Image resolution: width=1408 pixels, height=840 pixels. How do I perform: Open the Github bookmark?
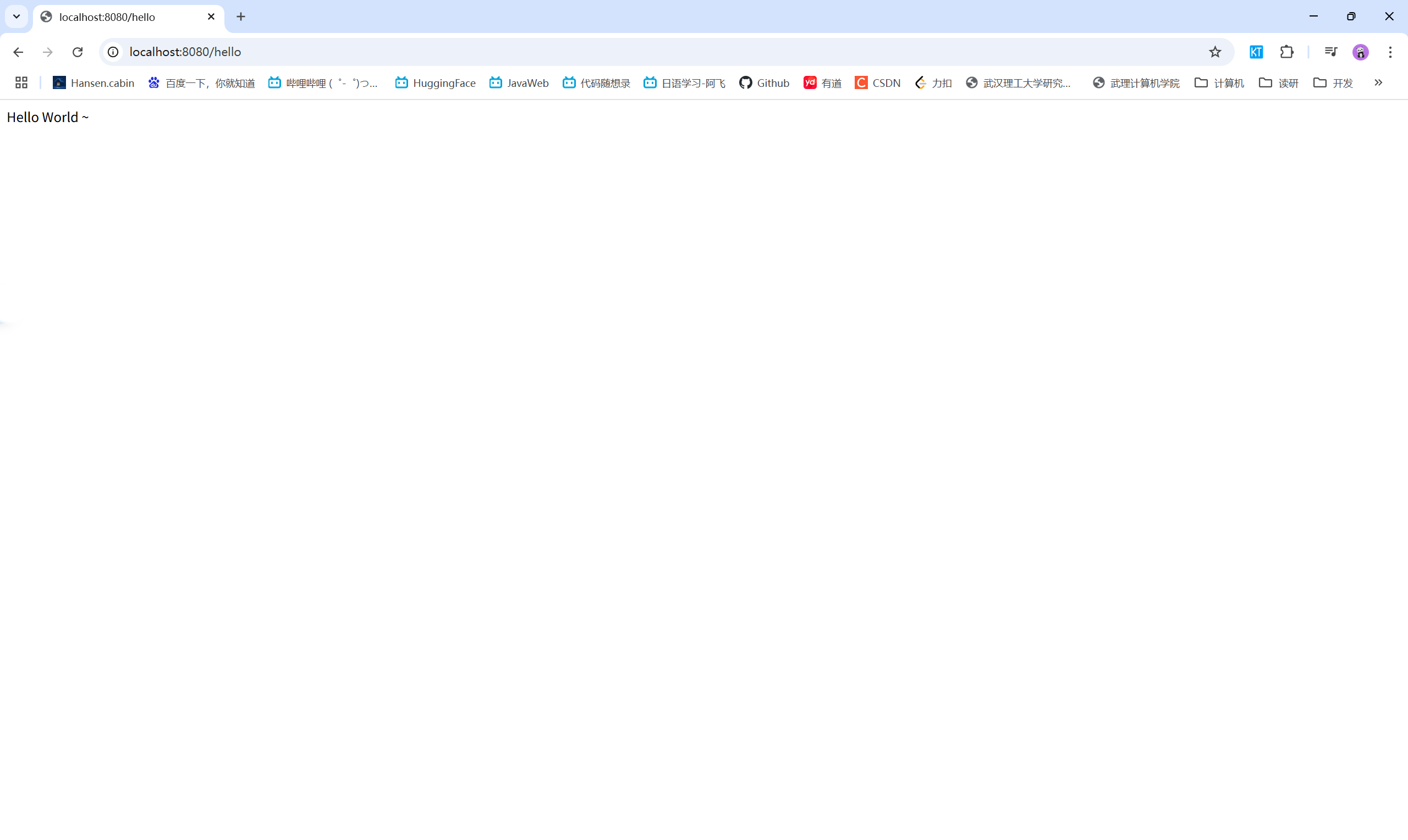pyautogui.click(x=764, y=82)
